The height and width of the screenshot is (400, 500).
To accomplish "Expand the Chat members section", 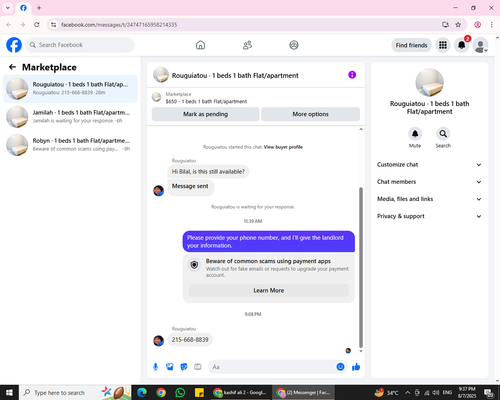I will tap(429, 182).
